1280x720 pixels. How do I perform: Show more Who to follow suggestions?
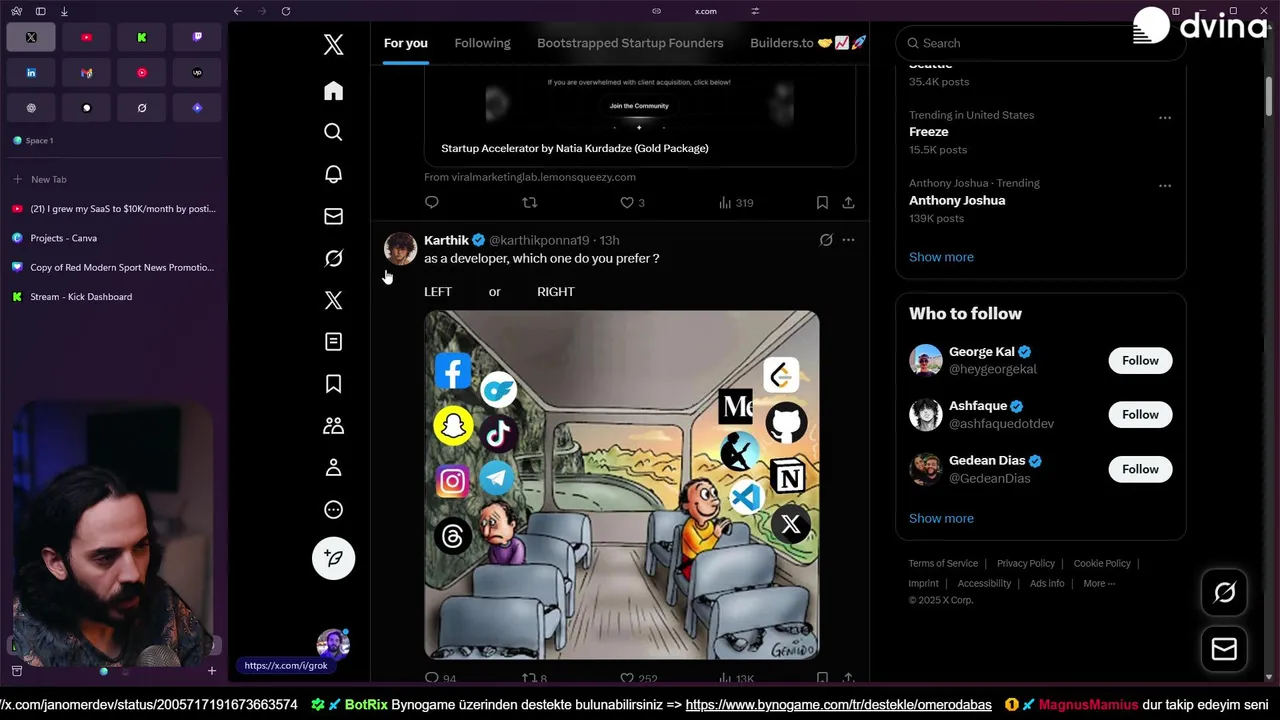coord(941,518)
